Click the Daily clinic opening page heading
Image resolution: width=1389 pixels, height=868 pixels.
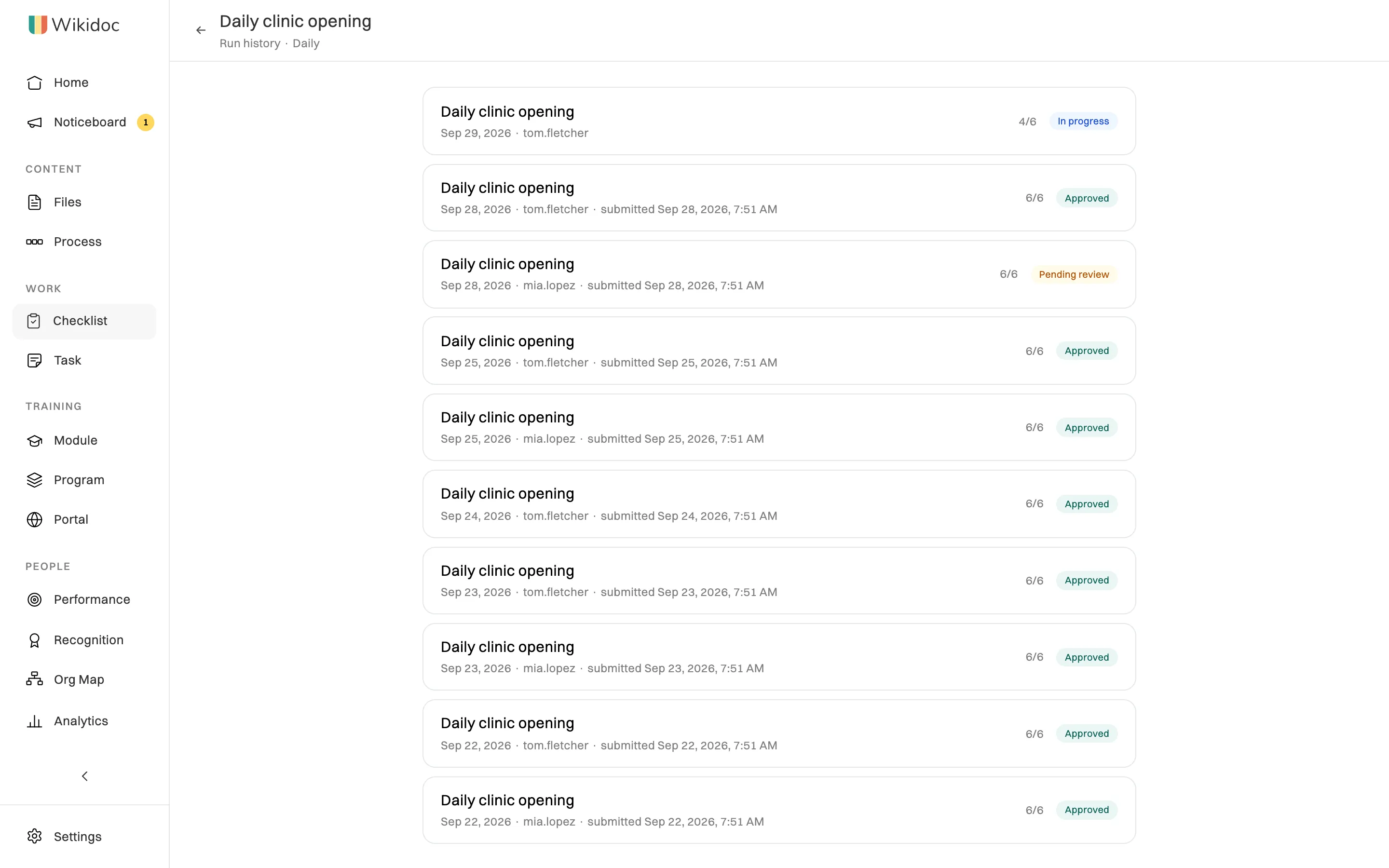296,21
